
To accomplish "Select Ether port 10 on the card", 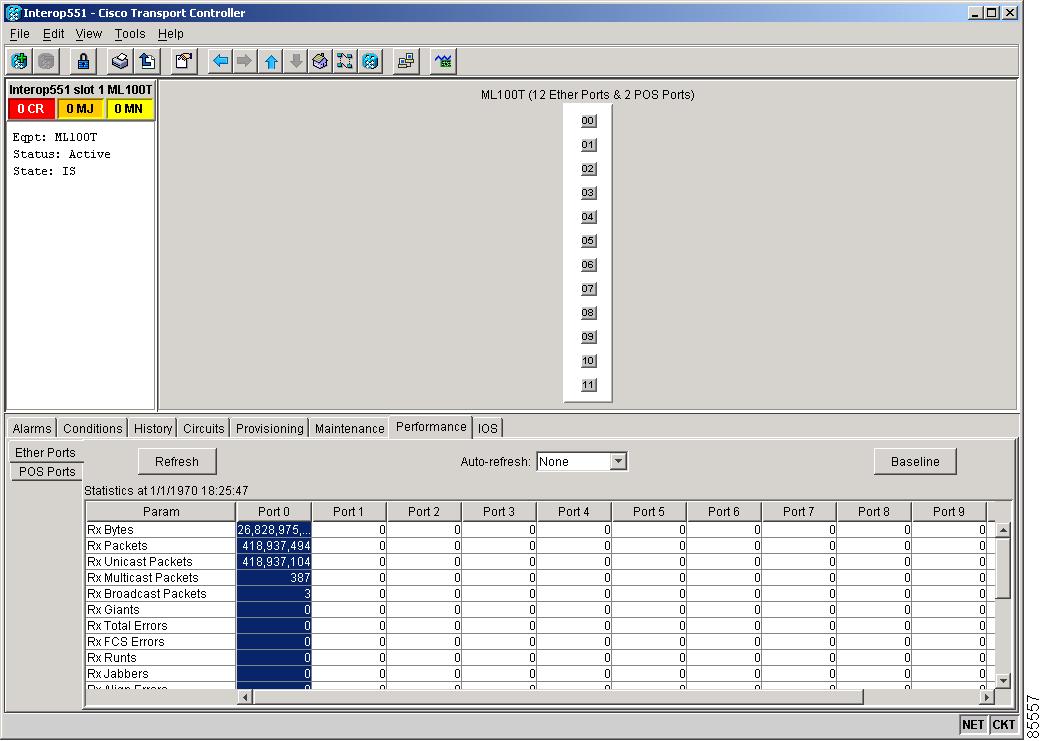I will 588,360.
